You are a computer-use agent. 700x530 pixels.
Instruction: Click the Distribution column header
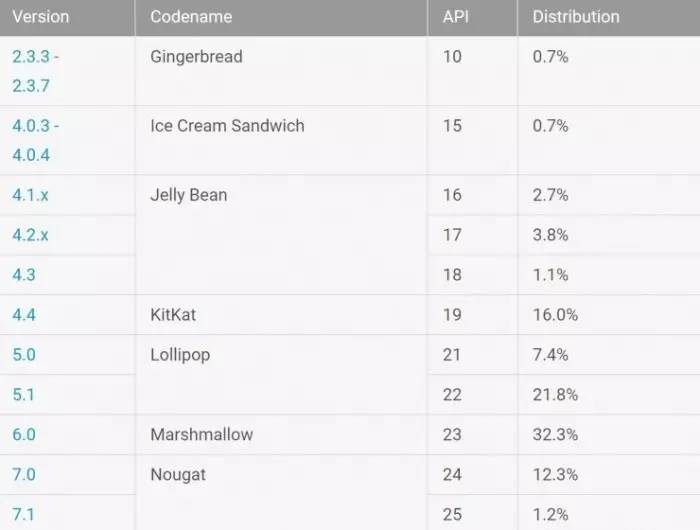click(x=576, y=17)
